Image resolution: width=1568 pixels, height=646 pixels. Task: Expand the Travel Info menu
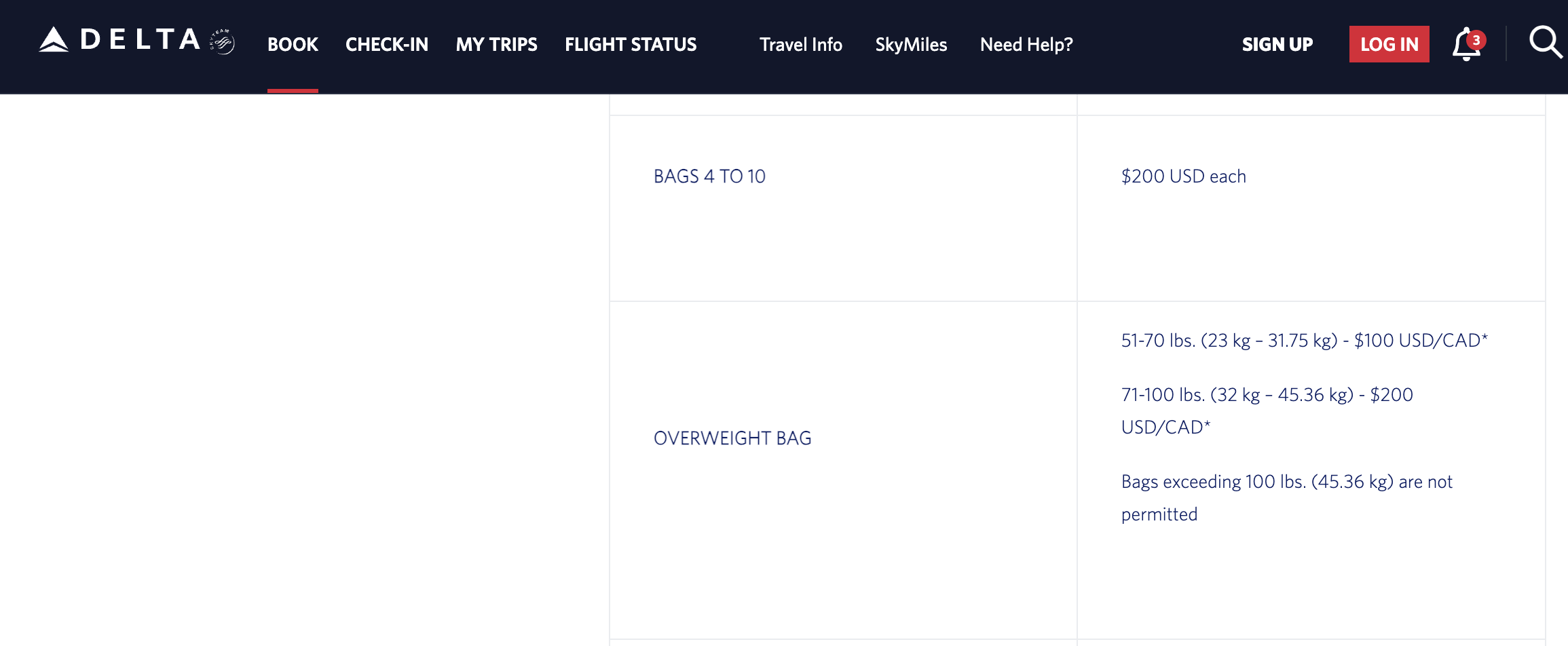(801, 45)
